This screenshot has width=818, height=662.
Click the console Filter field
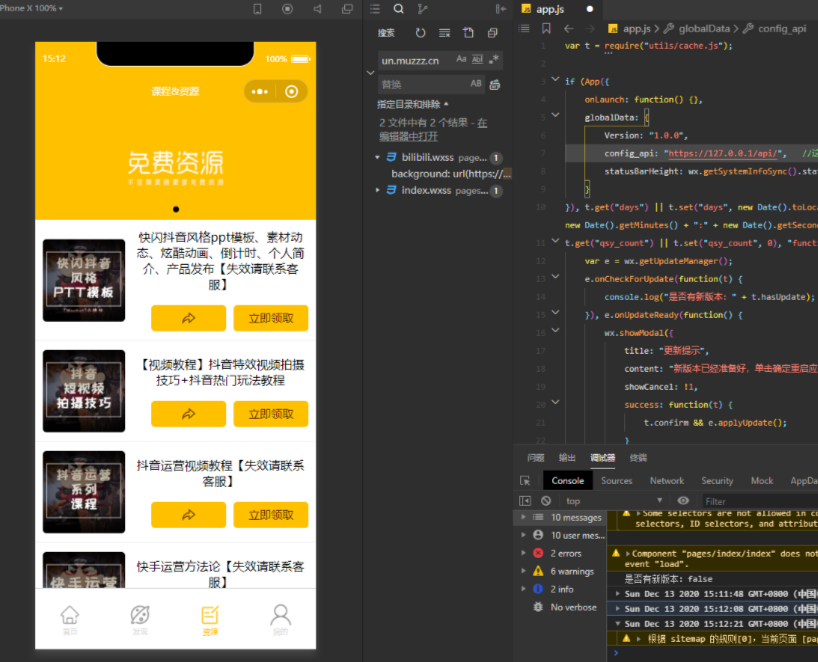point(760,501)
